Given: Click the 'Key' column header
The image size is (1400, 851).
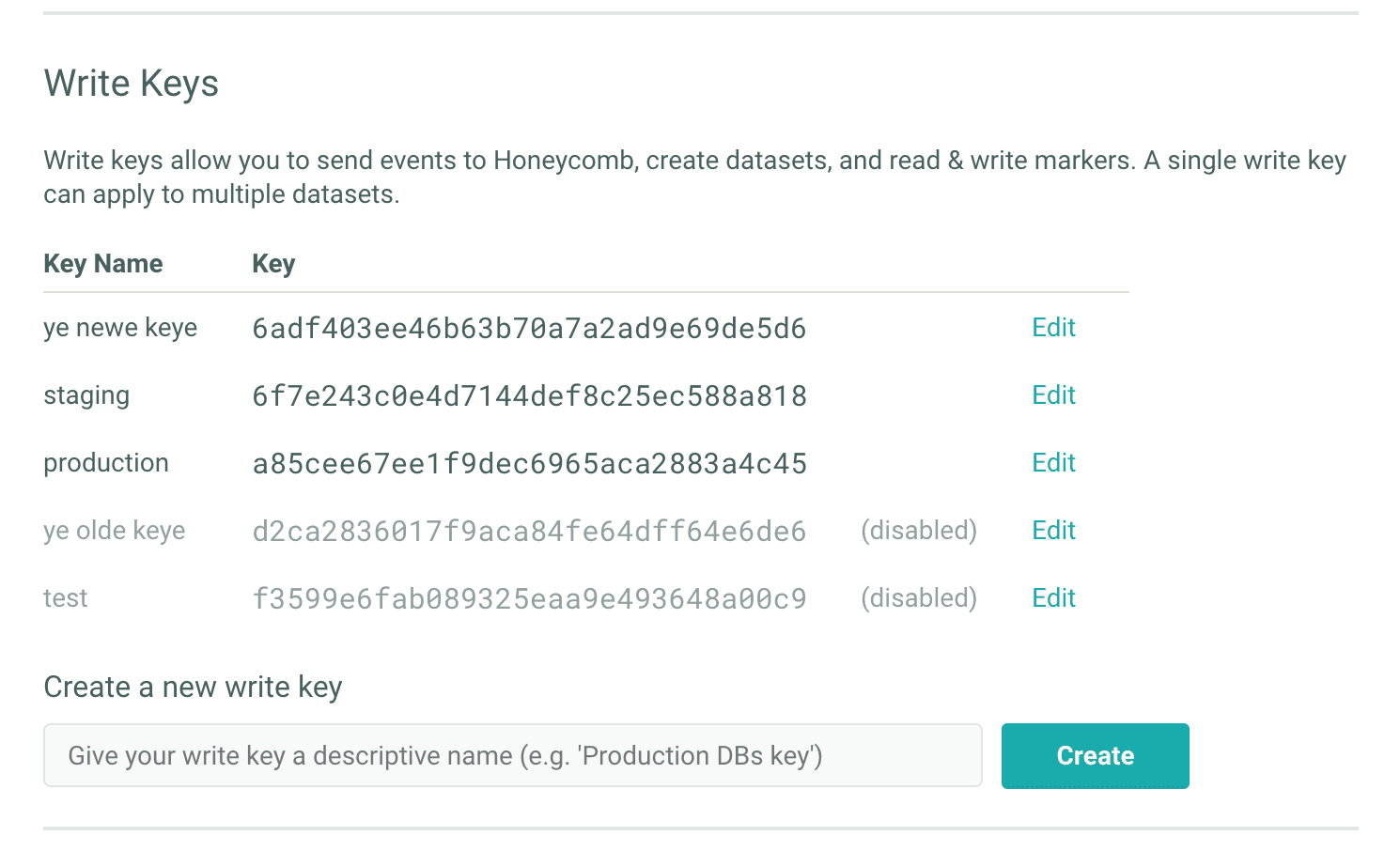Looking at the screenshot, I should click(272, 264).
